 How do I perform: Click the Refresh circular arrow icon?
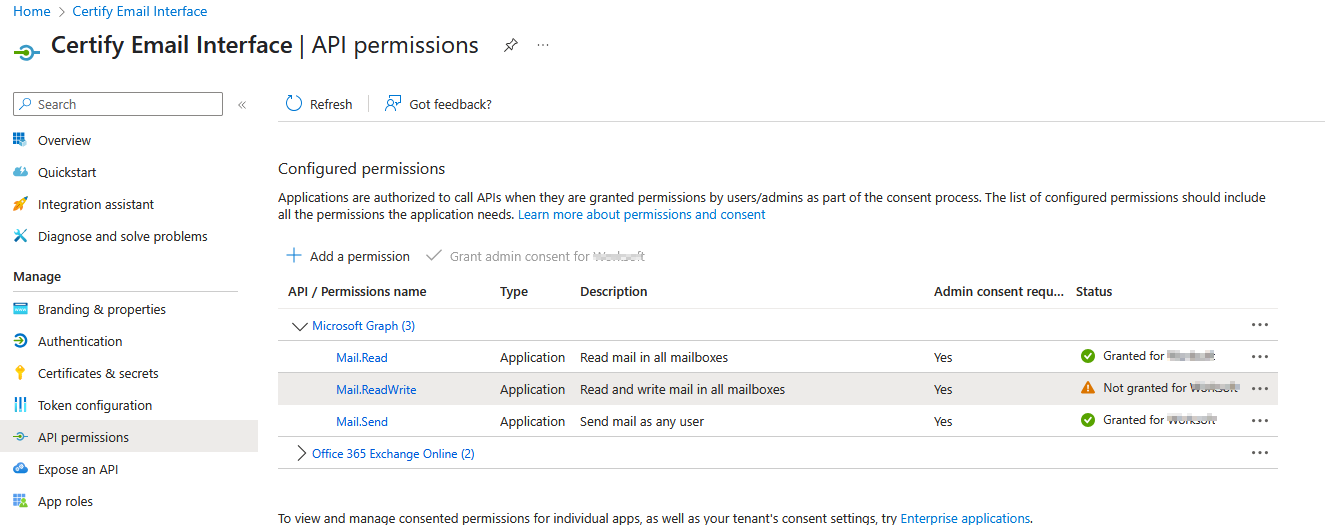click(x=294, y=104)
